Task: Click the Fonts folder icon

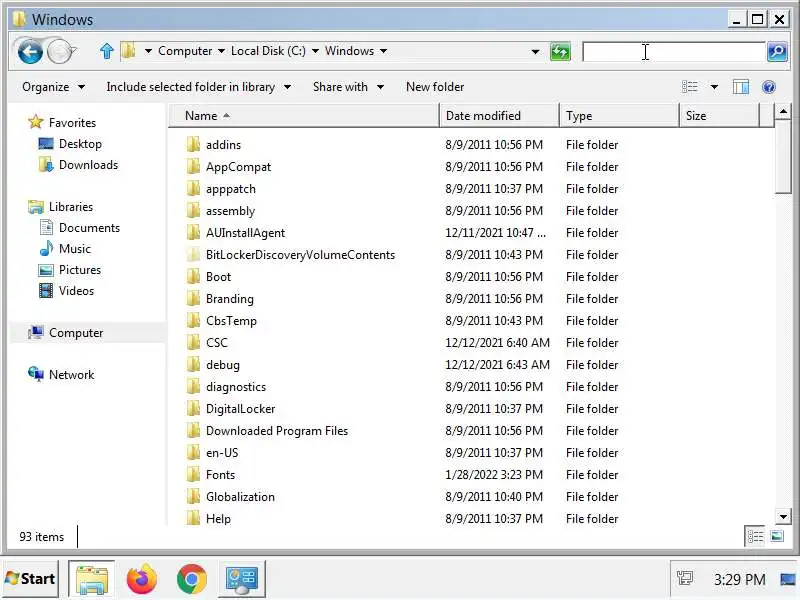Action: click(x=193, y=474)
